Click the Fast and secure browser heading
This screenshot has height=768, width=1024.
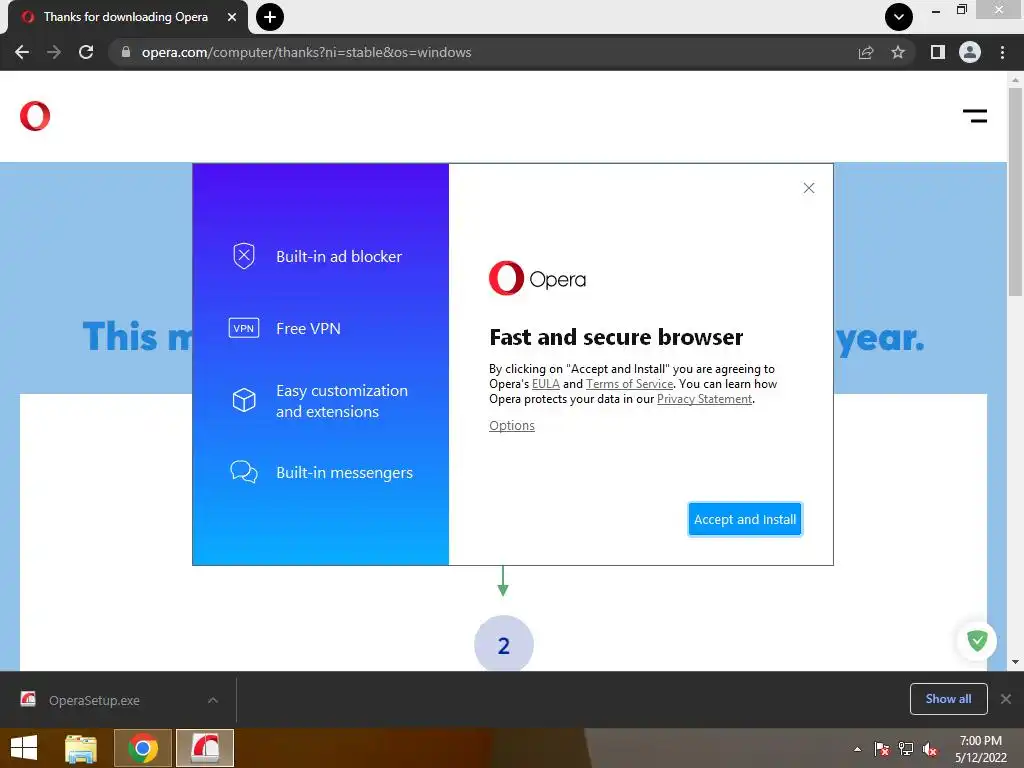click(x=616, y=337)
